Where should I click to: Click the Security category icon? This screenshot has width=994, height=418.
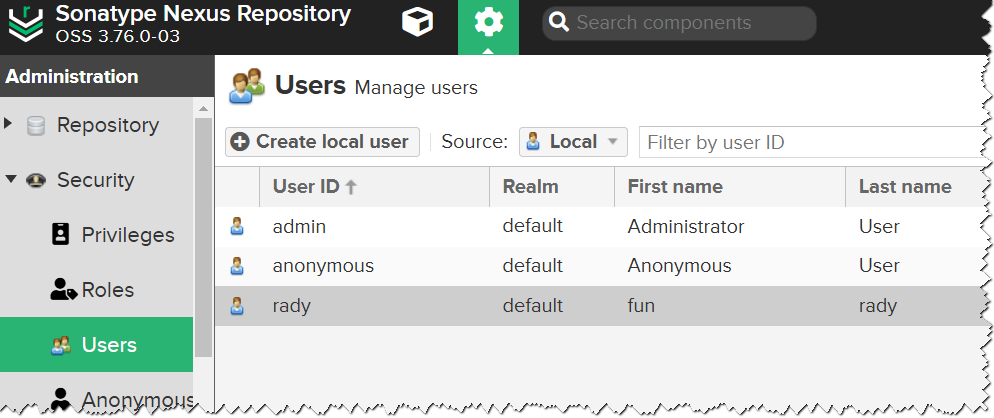[36, 180]
